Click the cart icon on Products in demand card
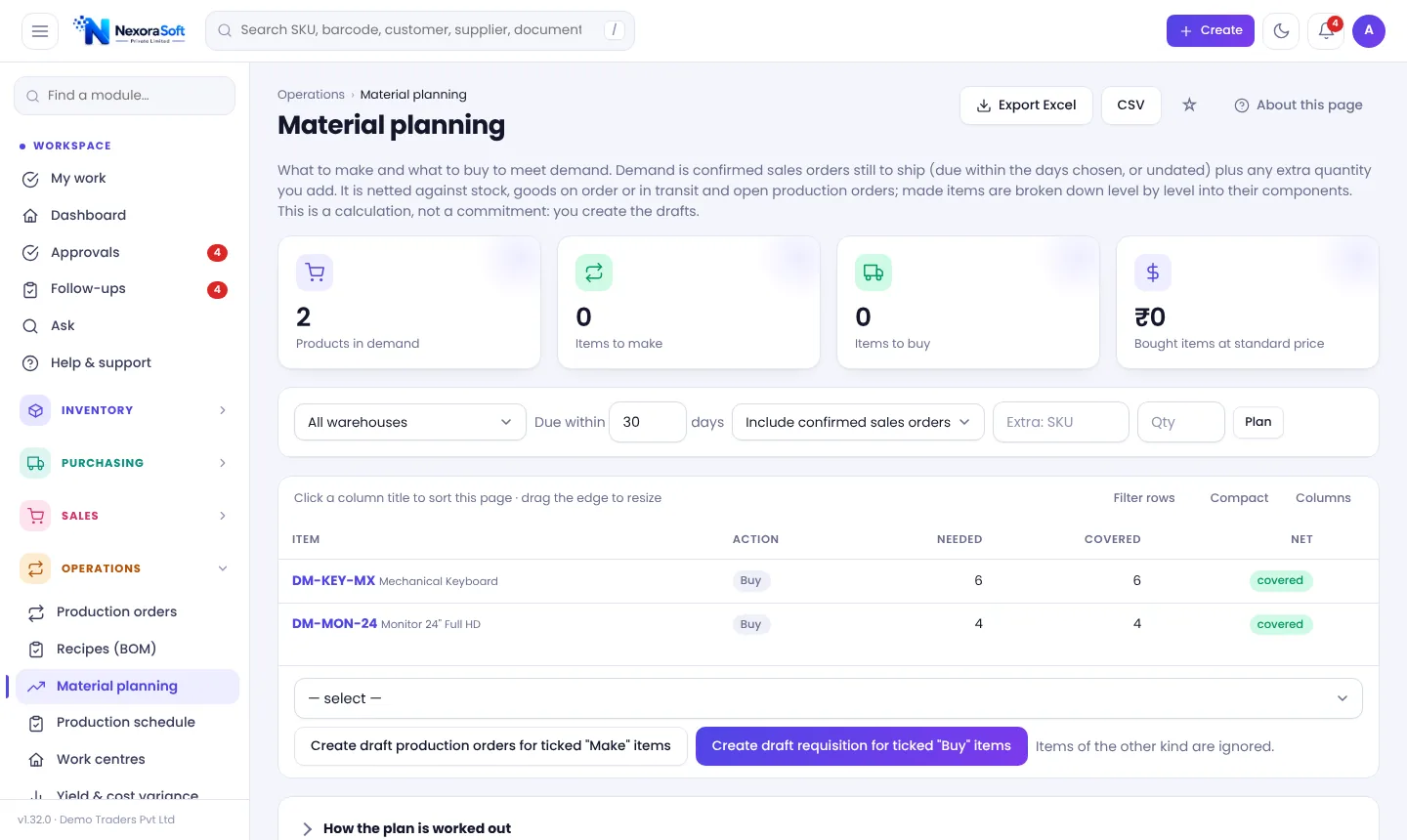The height and width of the screenshot is (840, 1407). pyautogui.click(x=315, y=273)
